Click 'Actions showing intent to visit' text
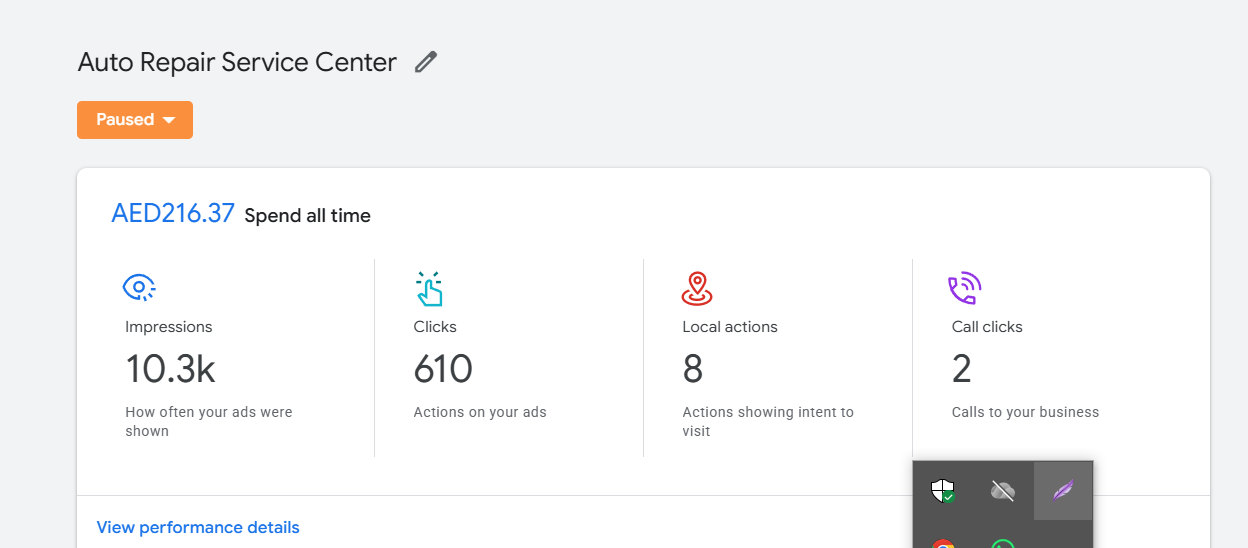1248x548 pixels. (x=768, y=422)
